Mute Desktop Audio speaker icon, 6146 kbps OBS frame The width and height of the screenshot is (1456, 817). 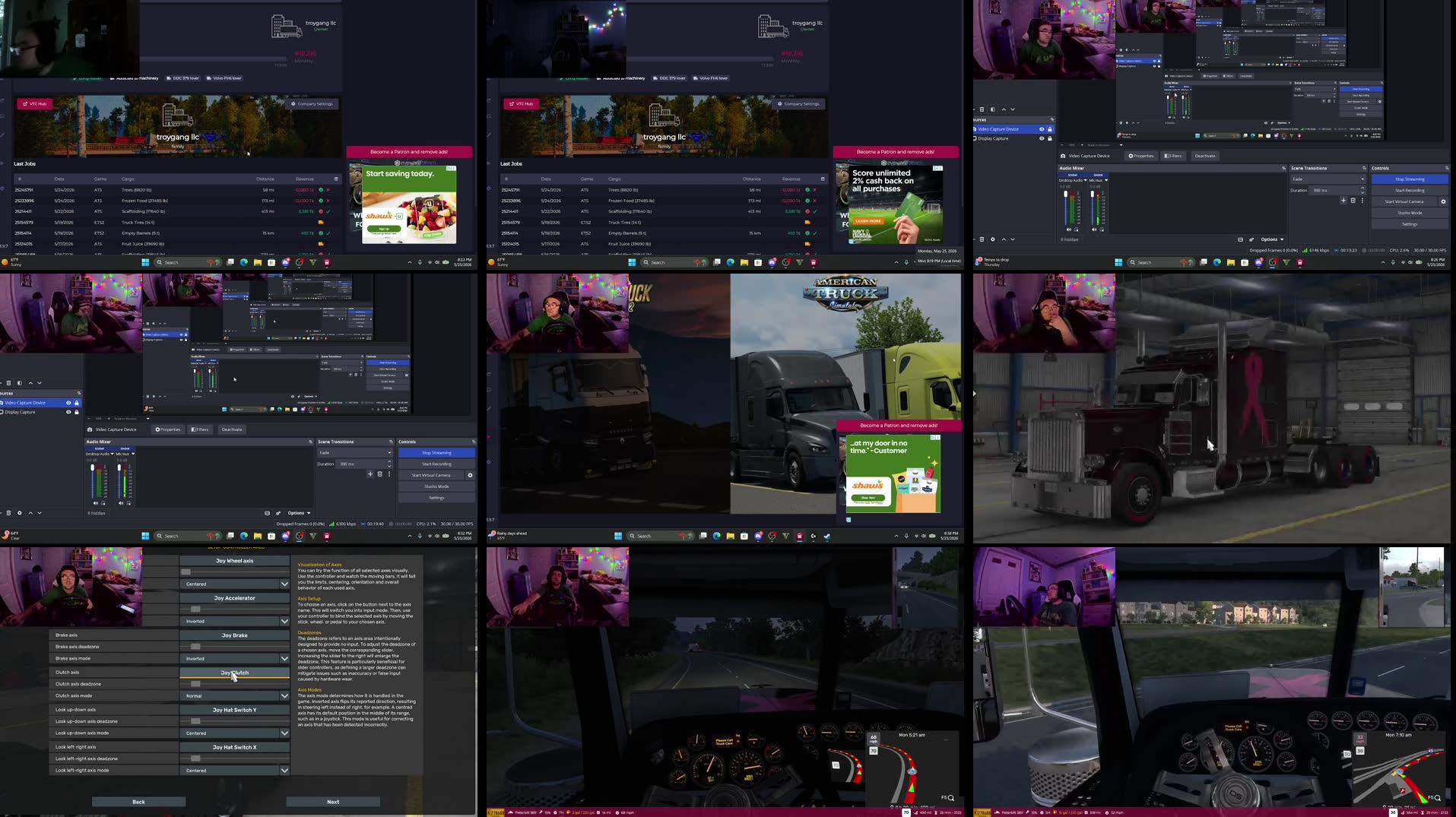(1069, 230)
